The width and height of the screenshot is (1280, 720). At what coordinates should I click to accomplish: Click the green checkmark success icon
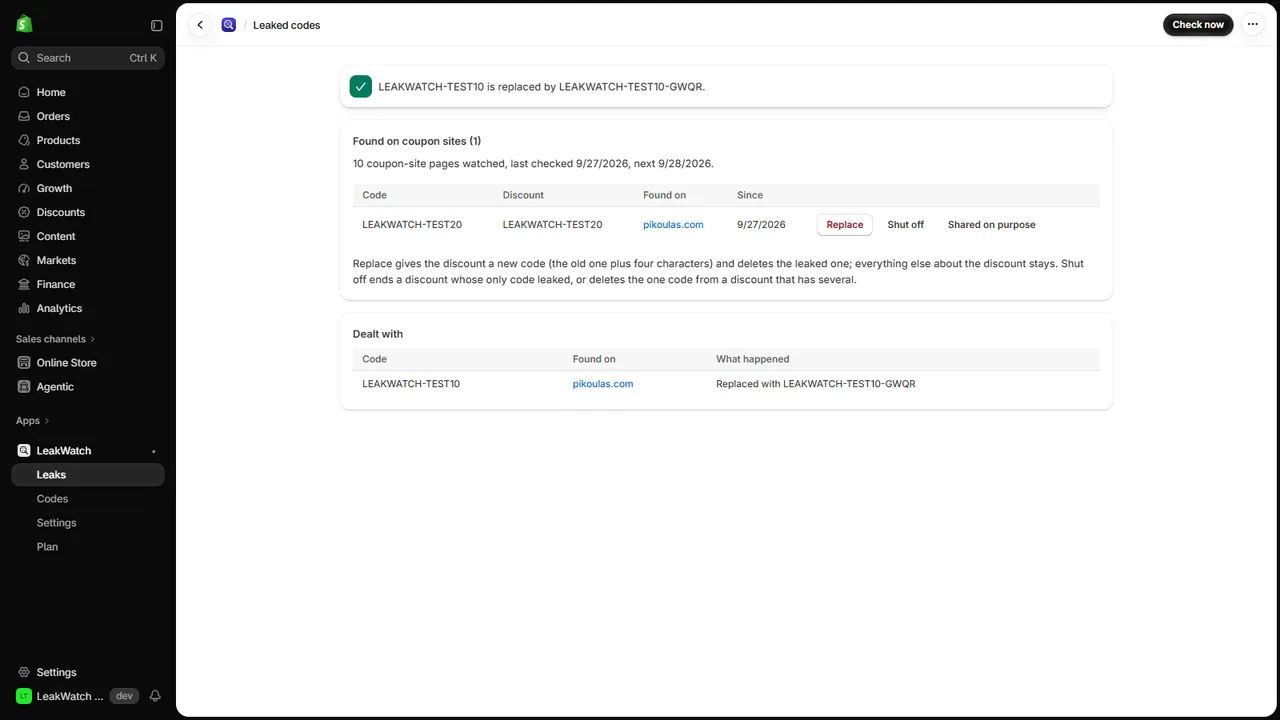coord(361,86)
